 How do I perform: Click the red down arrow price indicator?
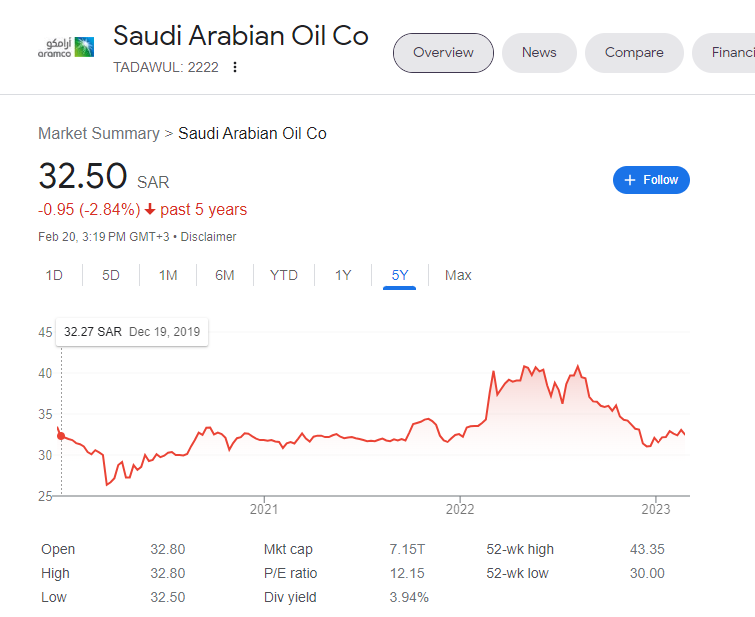pyautogui.click(x=150, y=210)
